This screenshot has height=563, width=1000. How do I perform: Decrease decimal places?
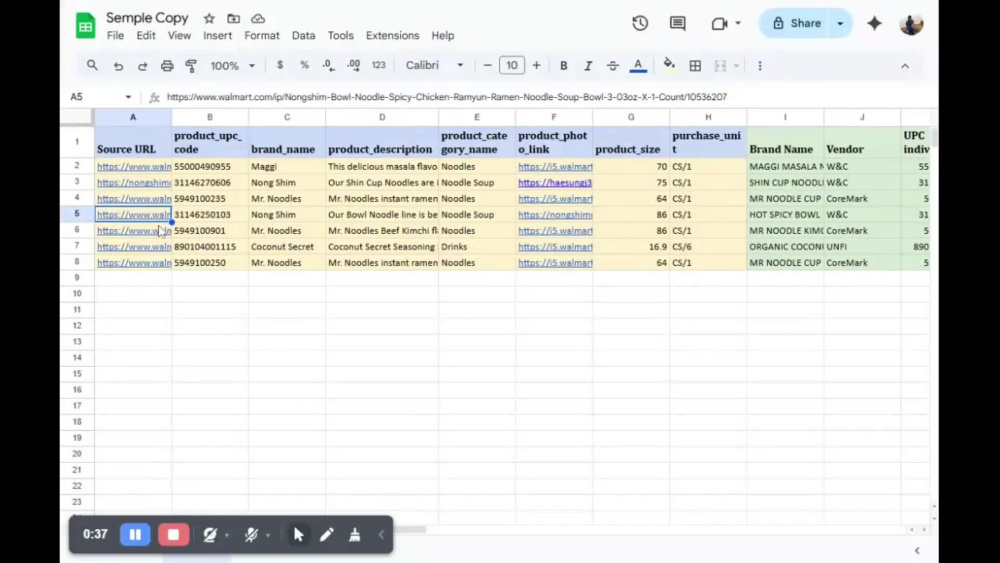[x=328, y=65]
